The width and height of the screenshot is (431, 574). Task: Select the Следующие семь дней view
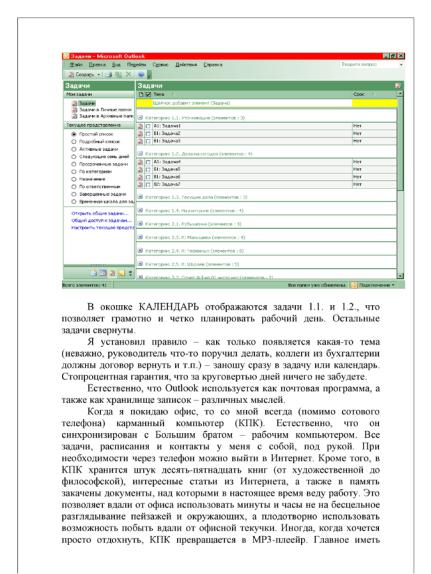[100, 157]
